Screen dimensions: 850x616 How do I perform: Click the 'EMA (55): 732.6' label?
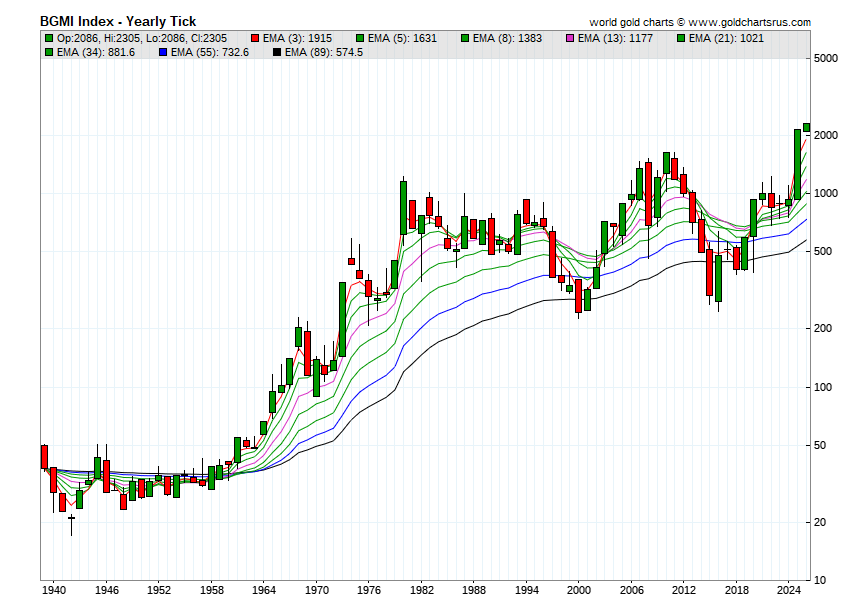click(210, 52)
